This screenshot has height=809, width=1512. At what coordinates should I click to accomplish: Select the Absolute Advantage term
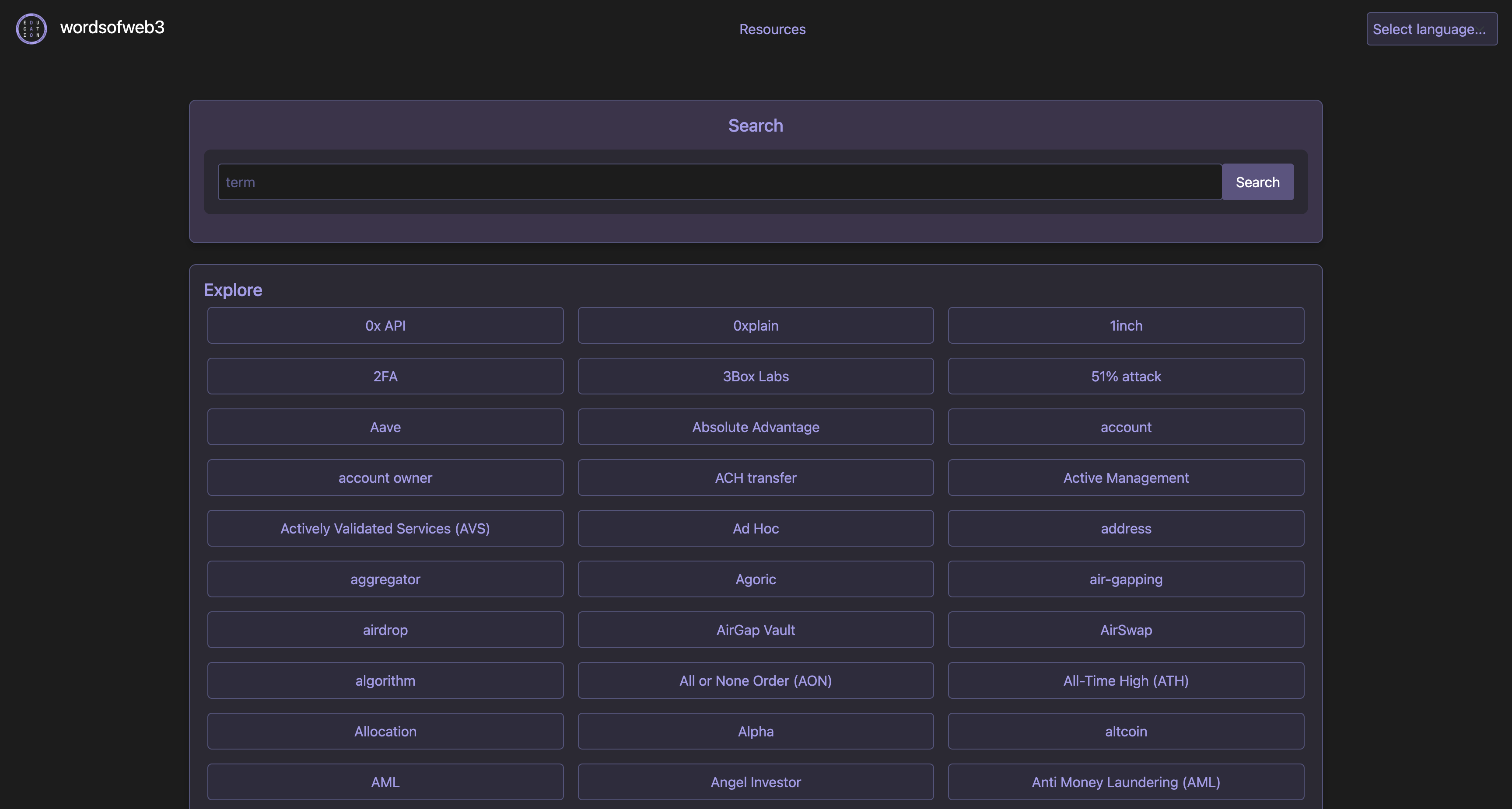tap(756, 426)
